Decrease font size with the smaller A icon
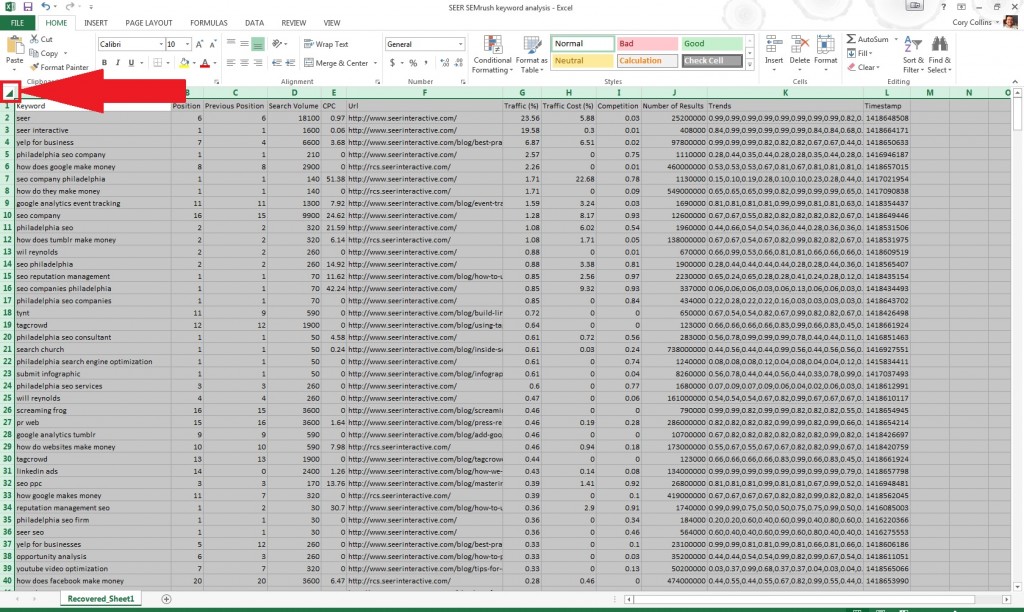The width and height of the screenshot is (1024, 612). coord(212,44)
